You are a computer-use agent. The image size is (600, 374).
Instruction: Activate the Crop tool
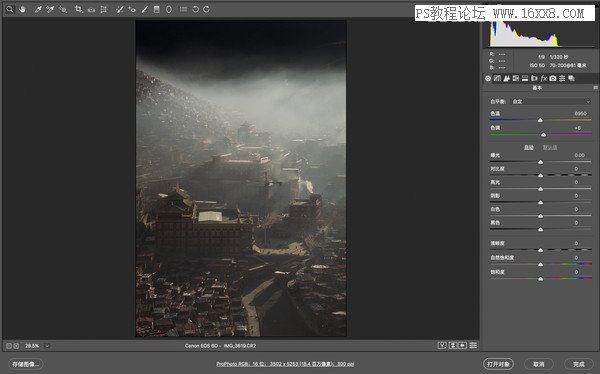click(78, 9)
